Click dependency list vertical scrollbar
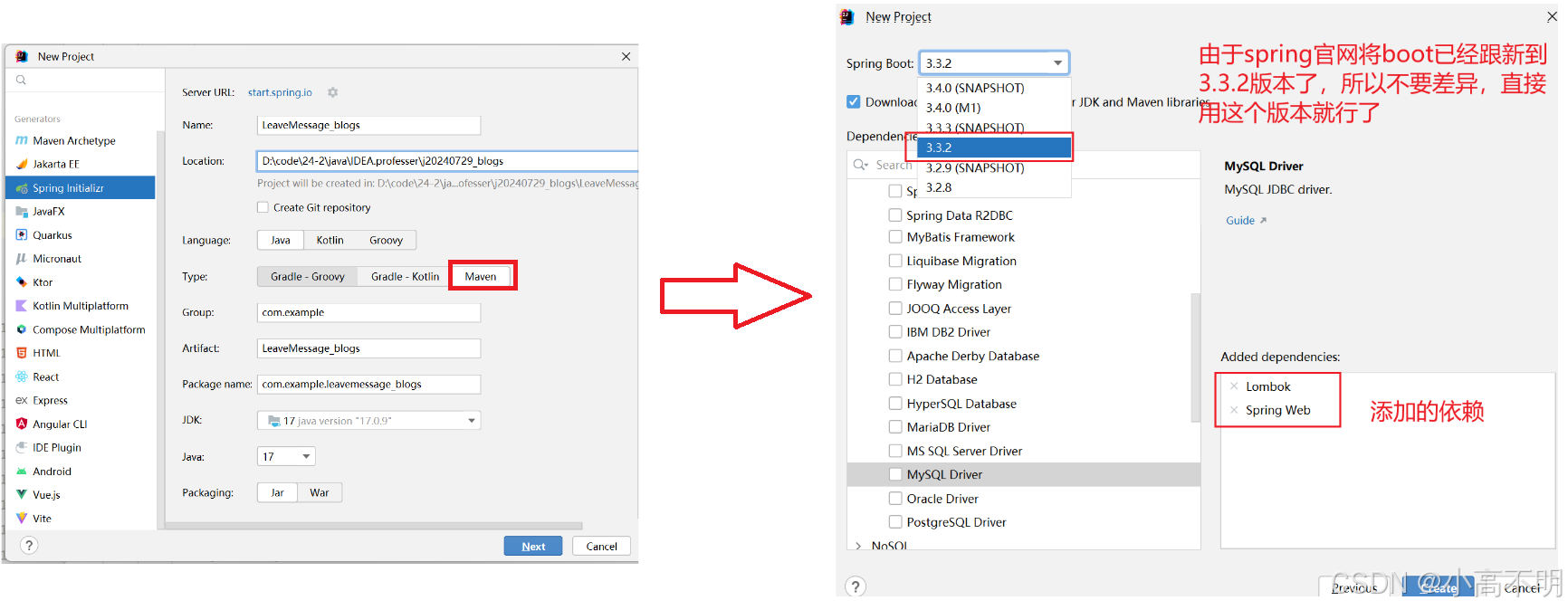Image resolution: width=1568 pixels, height=610 pixels. (x=1195, y=357)
